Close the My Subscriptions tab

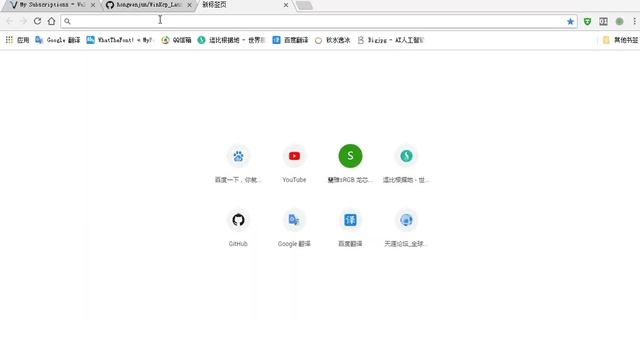pos(93,5)
